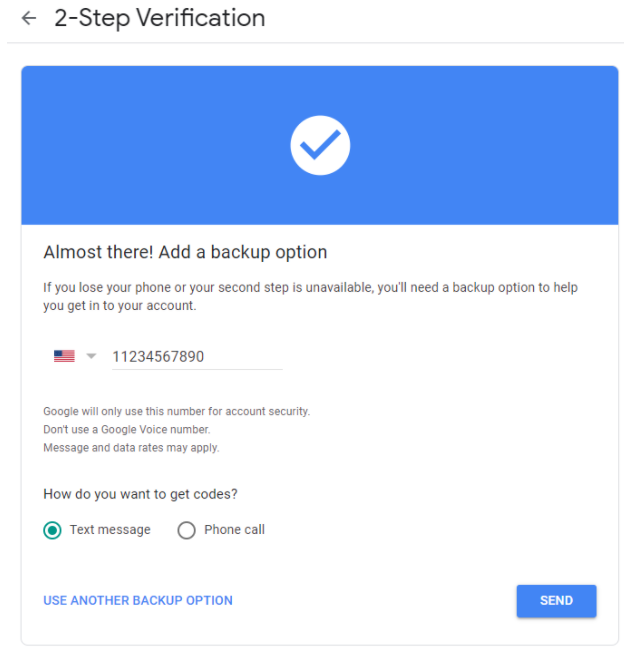Expand the country code dropdown arrow
Image resolution: width=624 pixels, height=654 pixels.
(91, 356)
